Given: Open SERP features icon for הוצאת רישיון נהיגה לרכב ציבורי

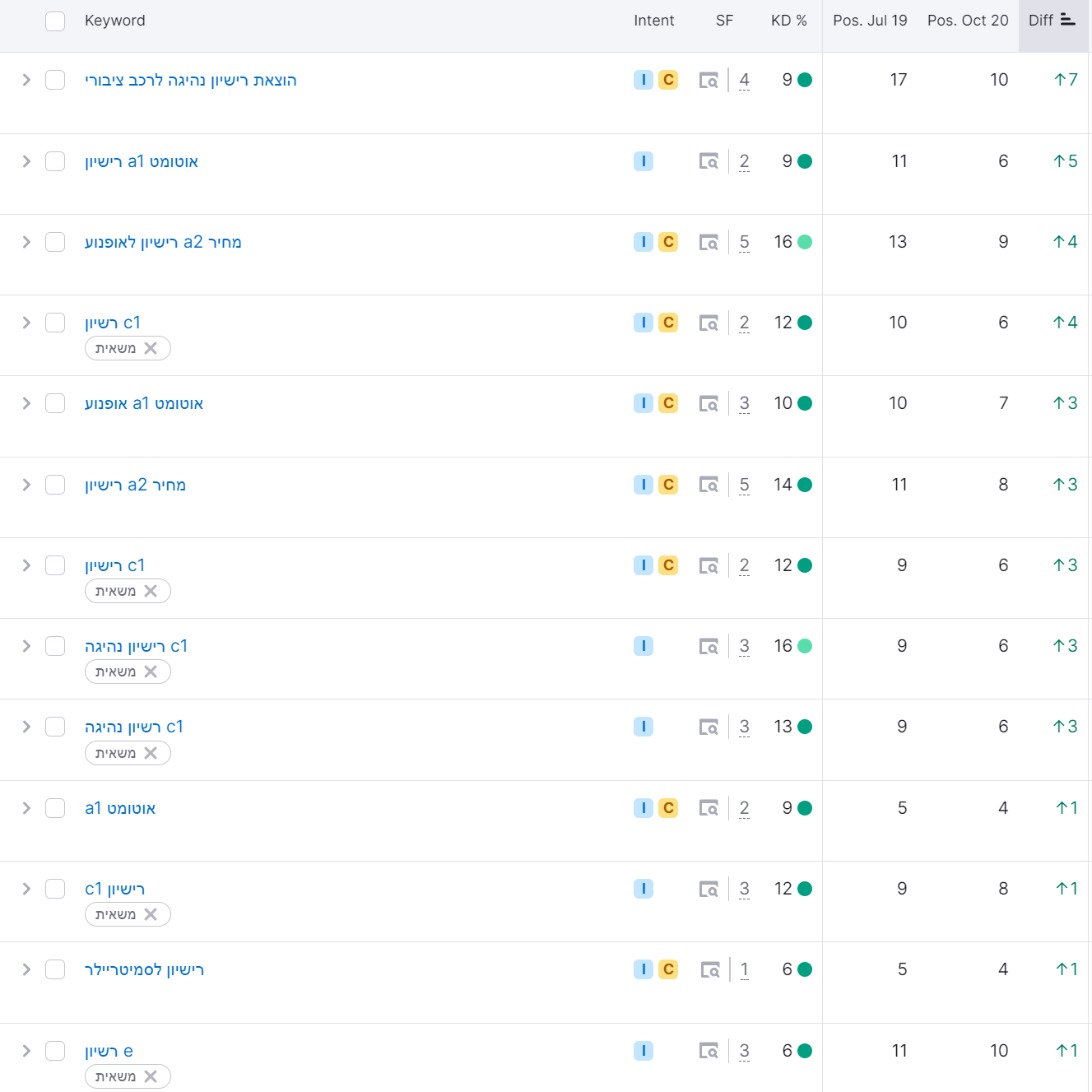Looking at the screenshot, I should (x=709, y=80).
